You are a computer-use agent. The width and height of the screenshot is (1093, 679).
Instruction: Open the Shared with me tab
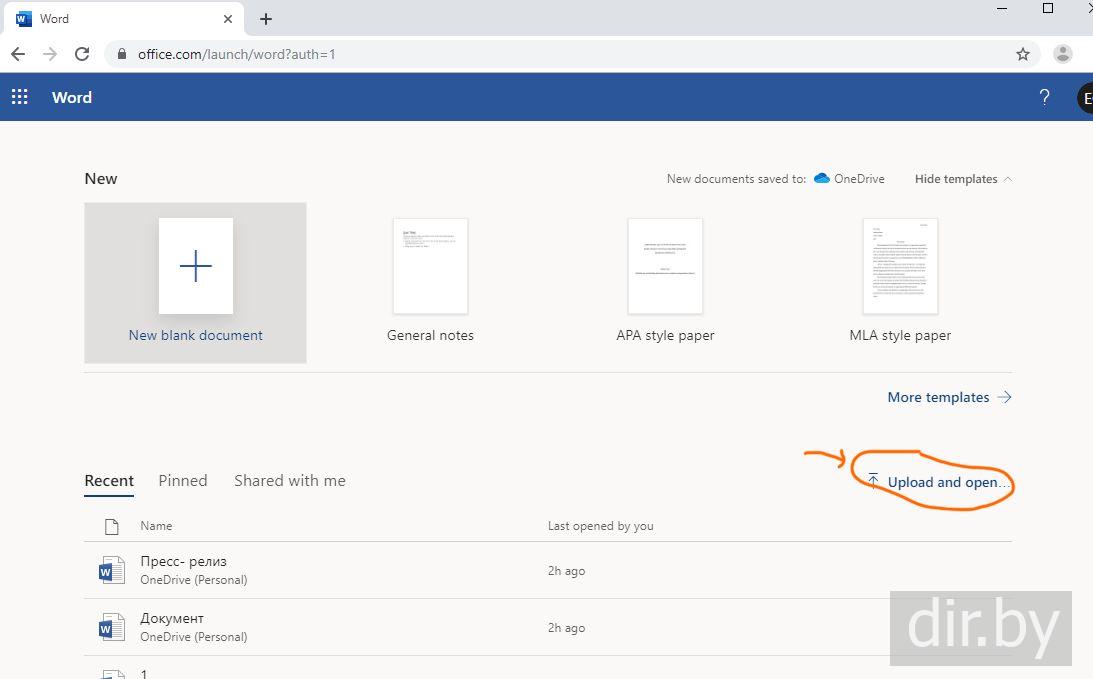290,480
